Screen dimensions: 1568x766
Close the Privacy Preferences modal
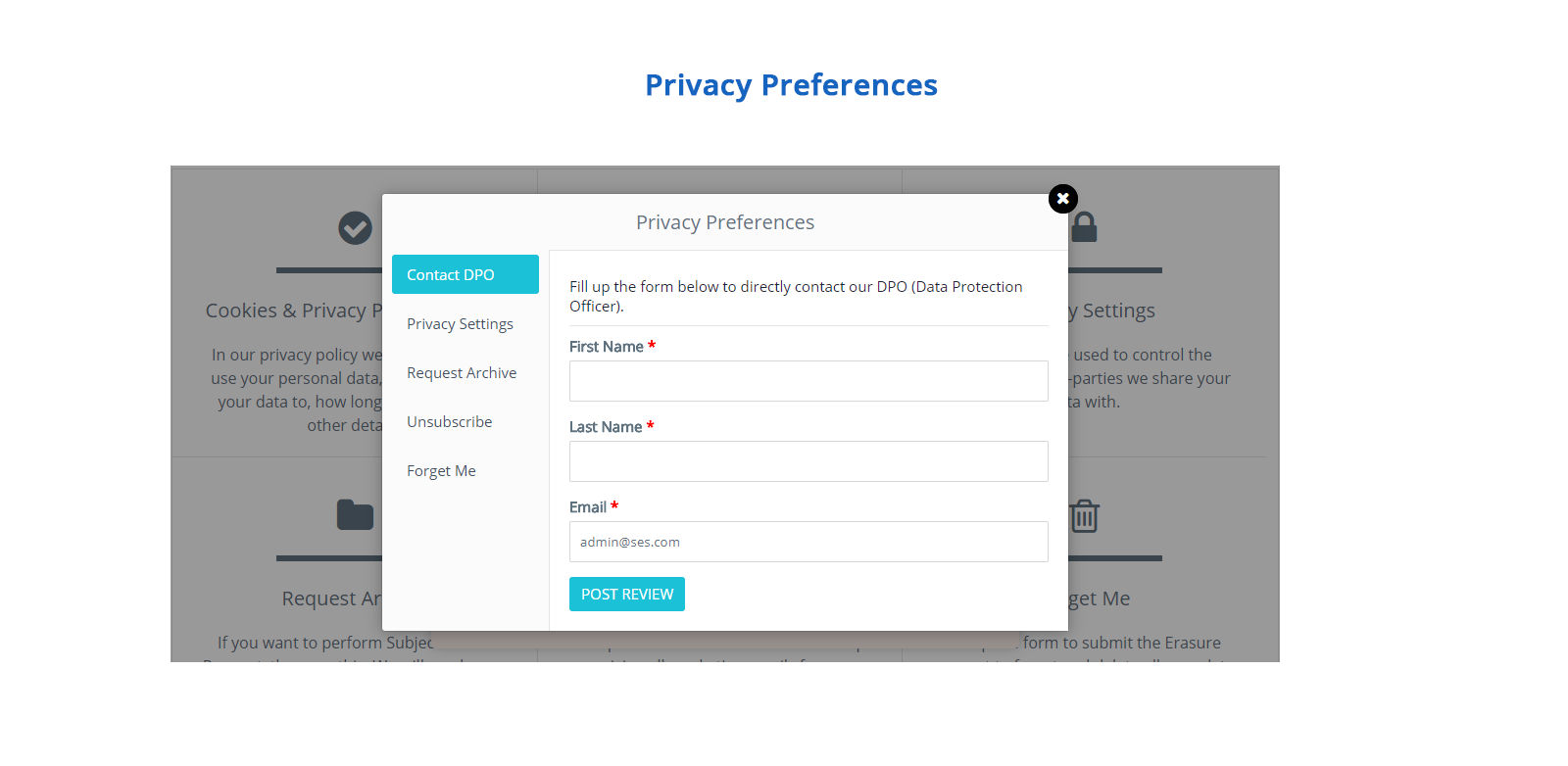(1062, 199)
